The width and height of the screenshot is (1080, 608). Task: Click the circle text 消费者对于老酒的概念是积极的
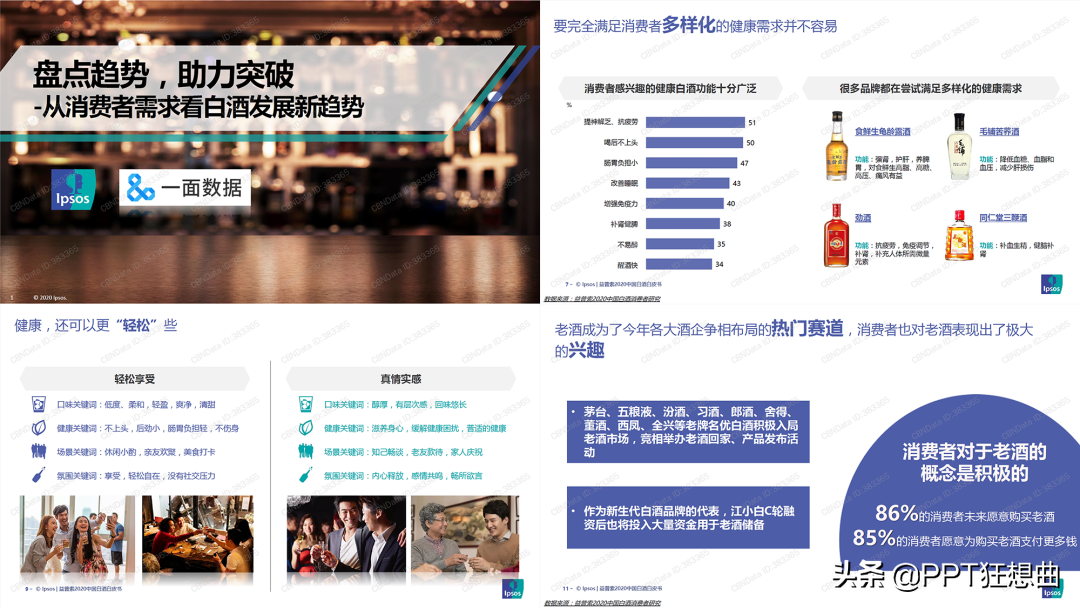[974, 462]
